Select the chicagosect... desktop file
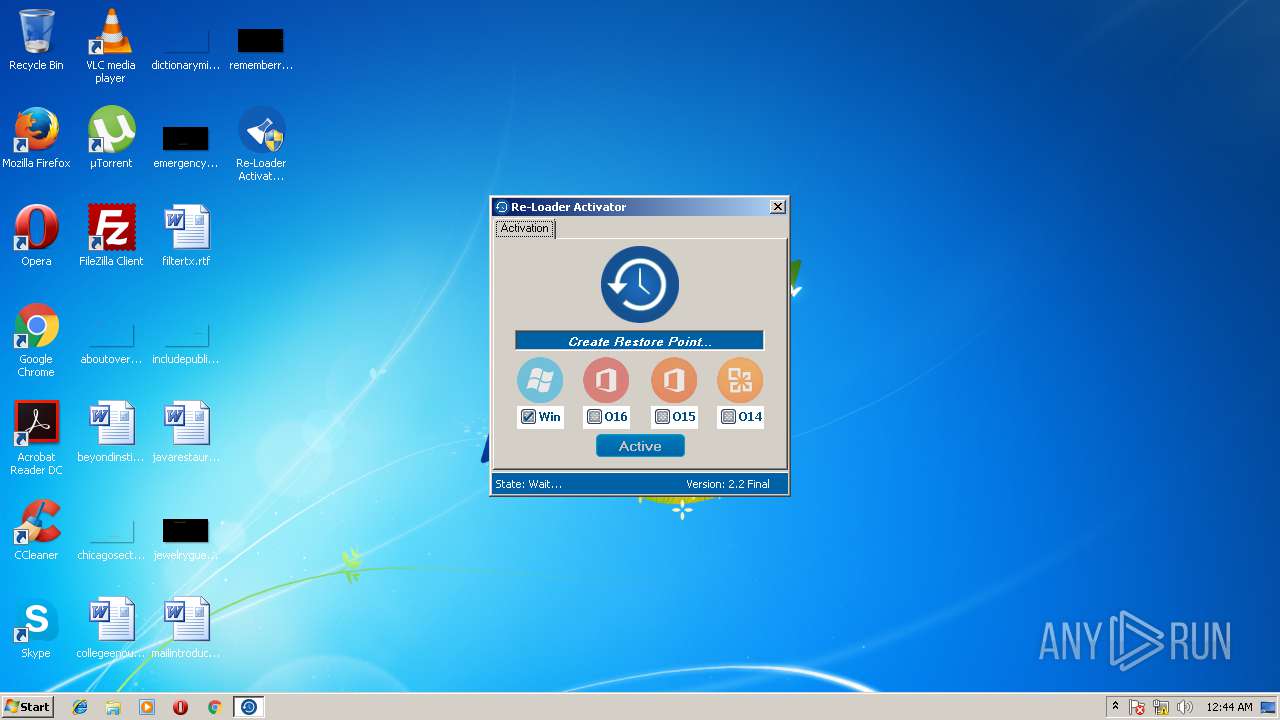The image size is (1280, 720). tap(111, 538)
